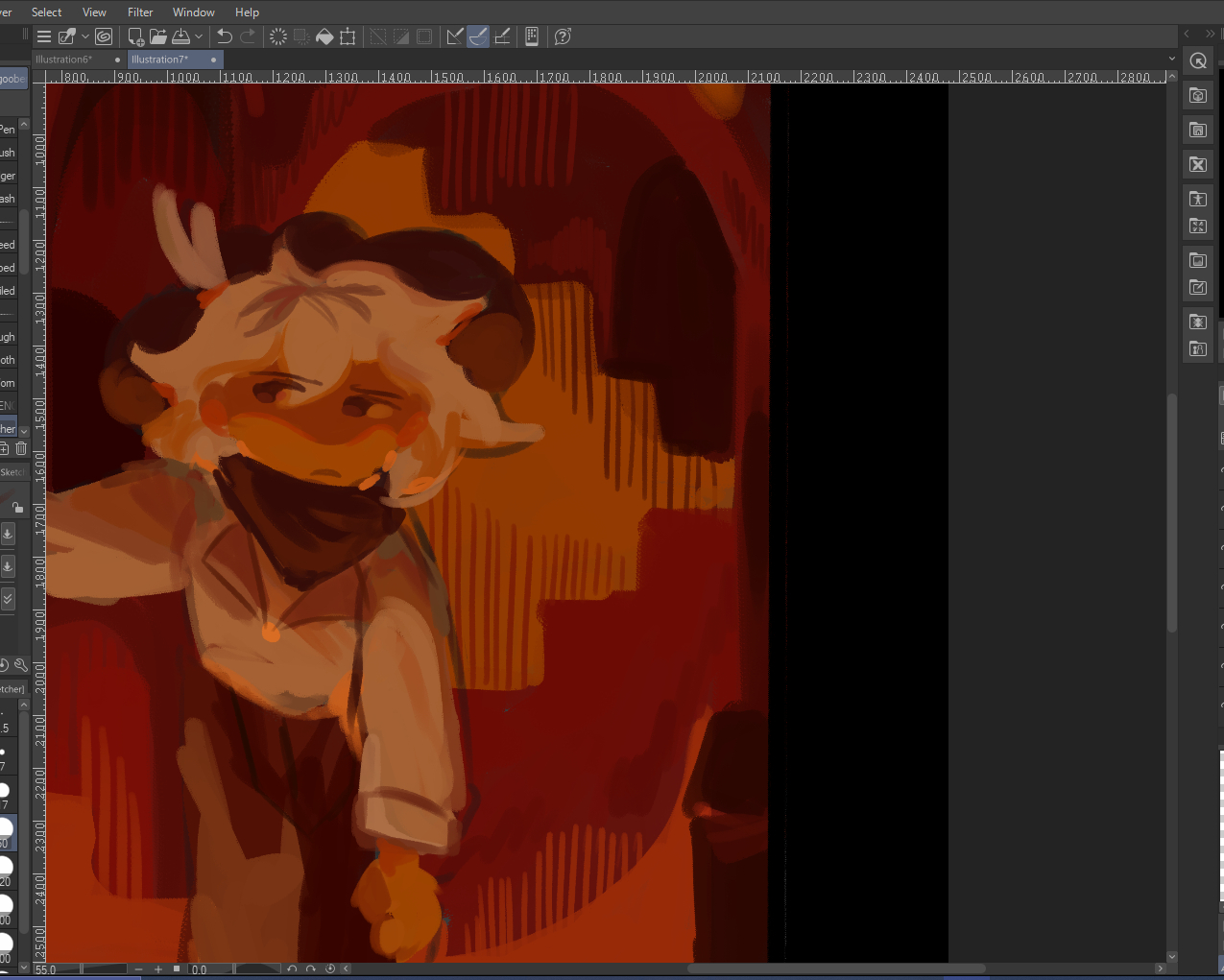Toggle Snap to Grid

[x=501, y=36]
